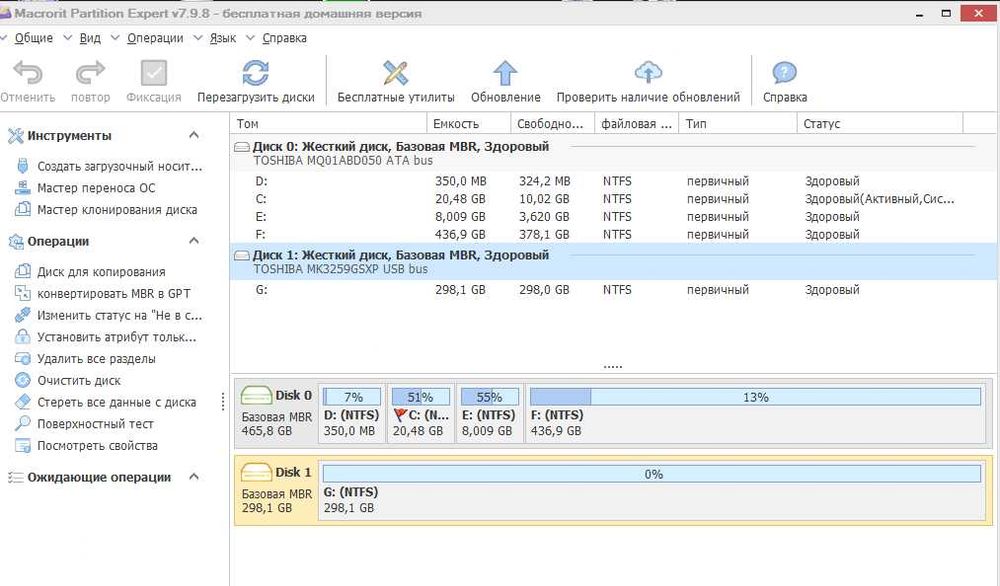Viewport: 1000px width, 586px height.
Task: Click the horizontal splitter dots handle
Action: click(612, 367)
